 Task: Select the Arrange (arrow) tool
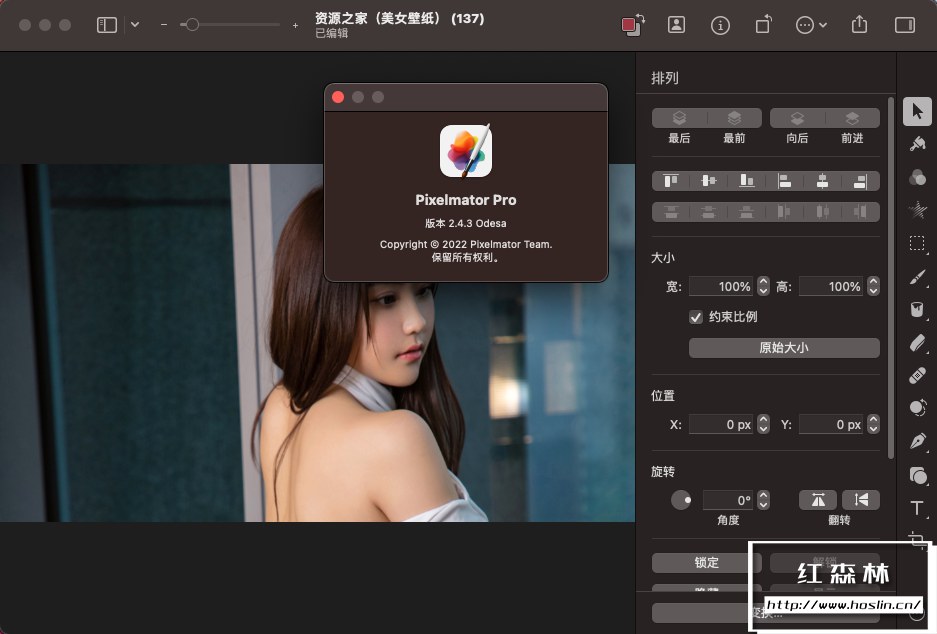[x=917, y=111]
